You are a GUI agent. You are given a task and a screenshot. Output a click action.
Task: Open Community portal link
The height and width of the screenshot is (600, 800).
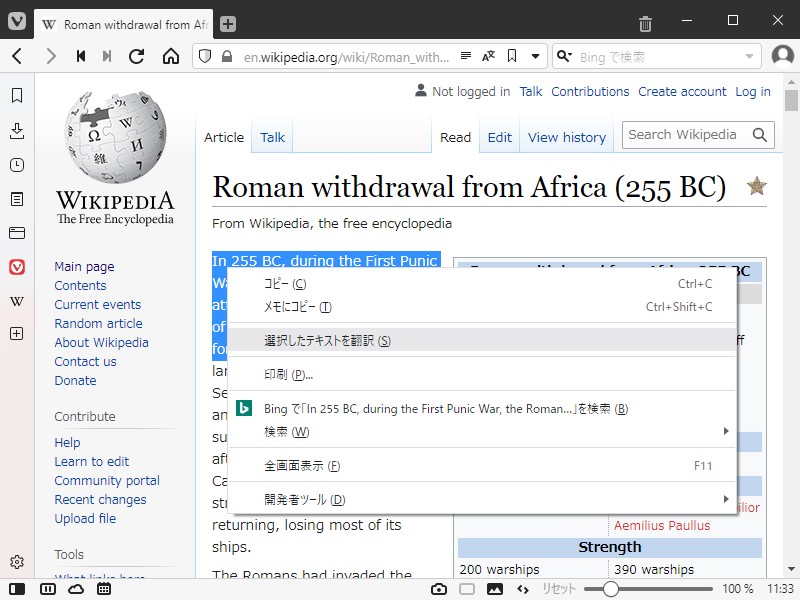point(107,481)
